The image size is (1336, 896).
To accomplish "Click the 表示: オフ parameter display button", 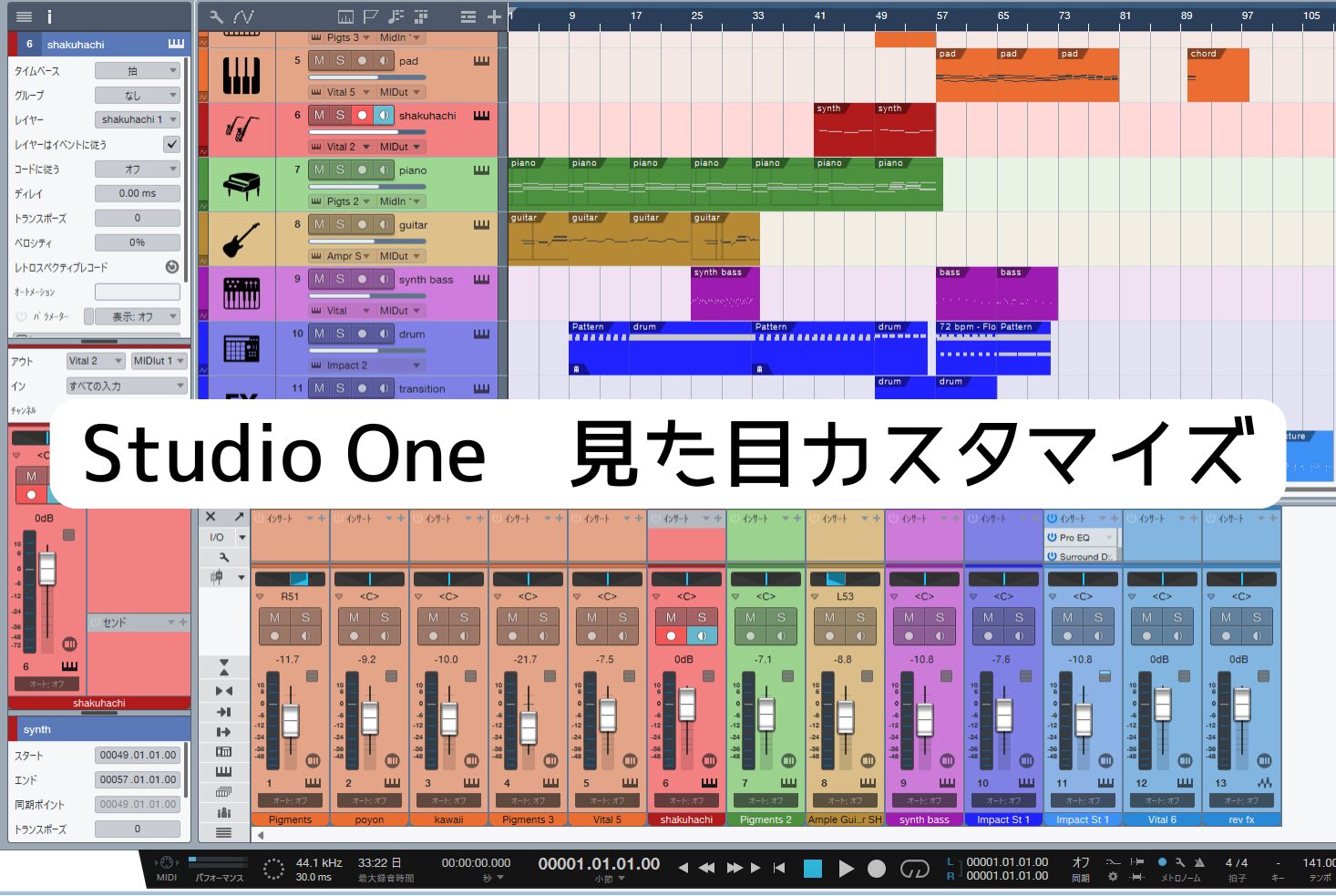I will click(x=138, y=316).
